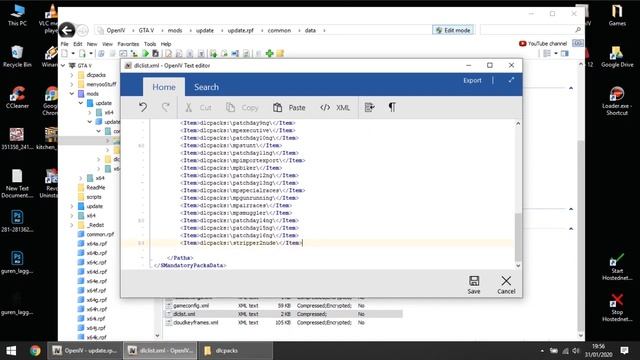
Task: Copy the selected text
Action: point(242,108)
